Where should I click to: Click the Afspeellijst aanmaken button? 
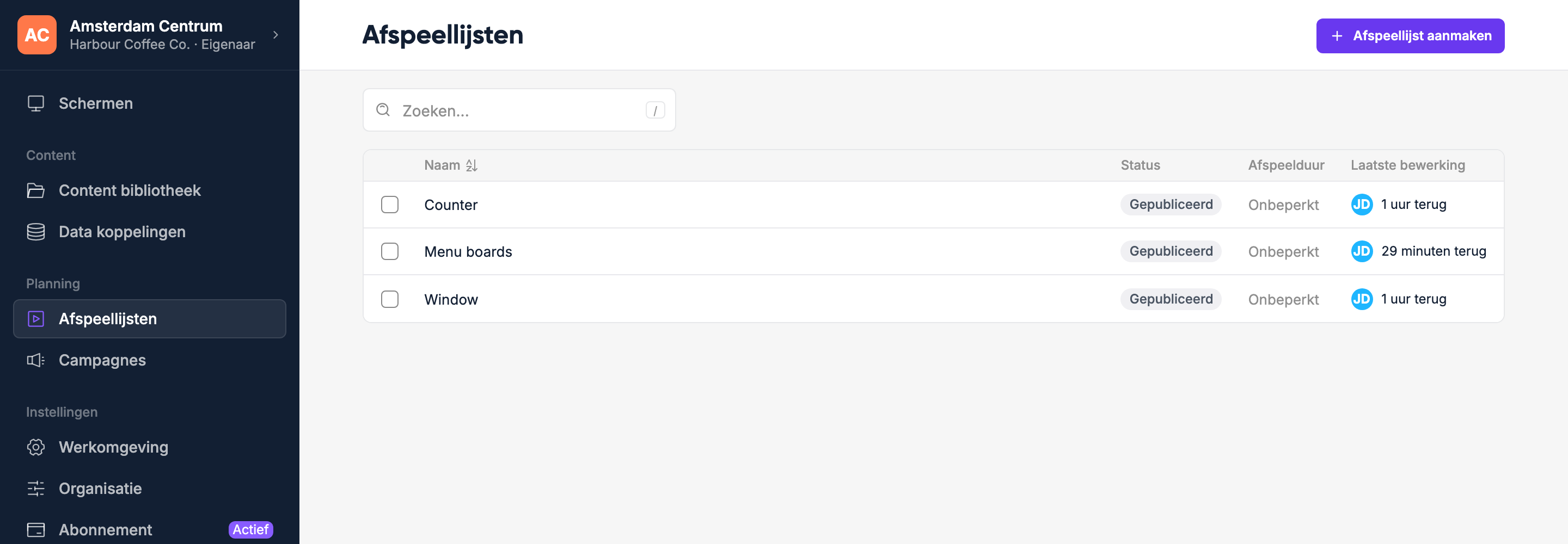1410,36
